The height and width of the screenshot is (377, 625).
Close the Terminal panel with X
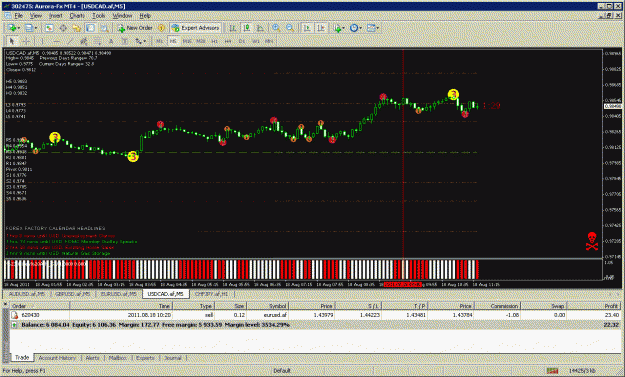coord(5,304)
